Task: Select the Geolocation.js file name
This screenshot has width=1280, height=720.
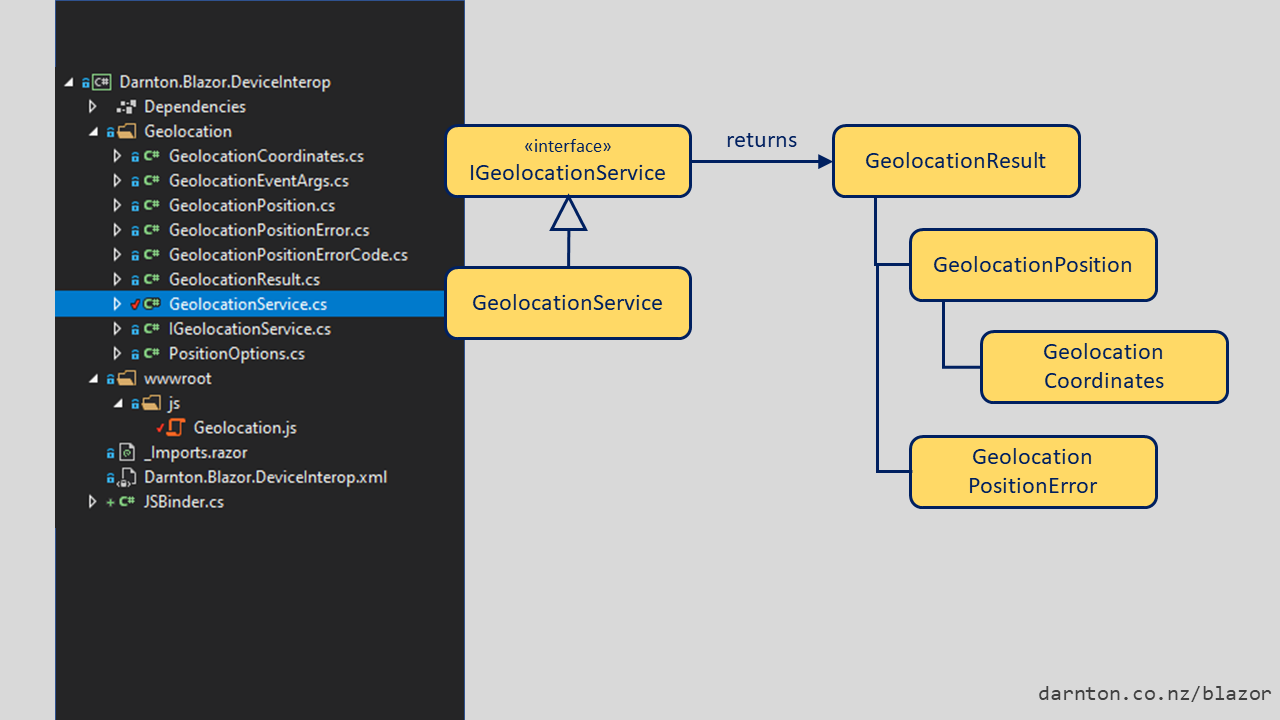Action: (x=245, y=428)
